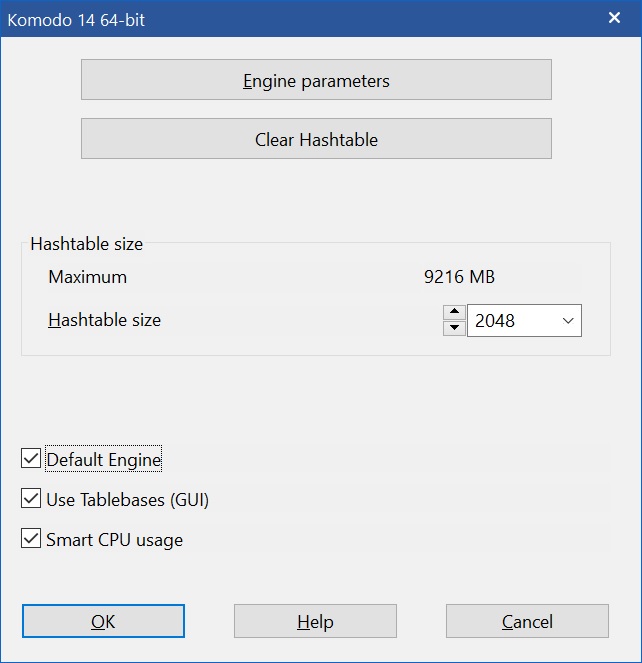The image size is (642, 663).
Task: Click into the 2048 hashtable value field
Action: coord(508,321)
